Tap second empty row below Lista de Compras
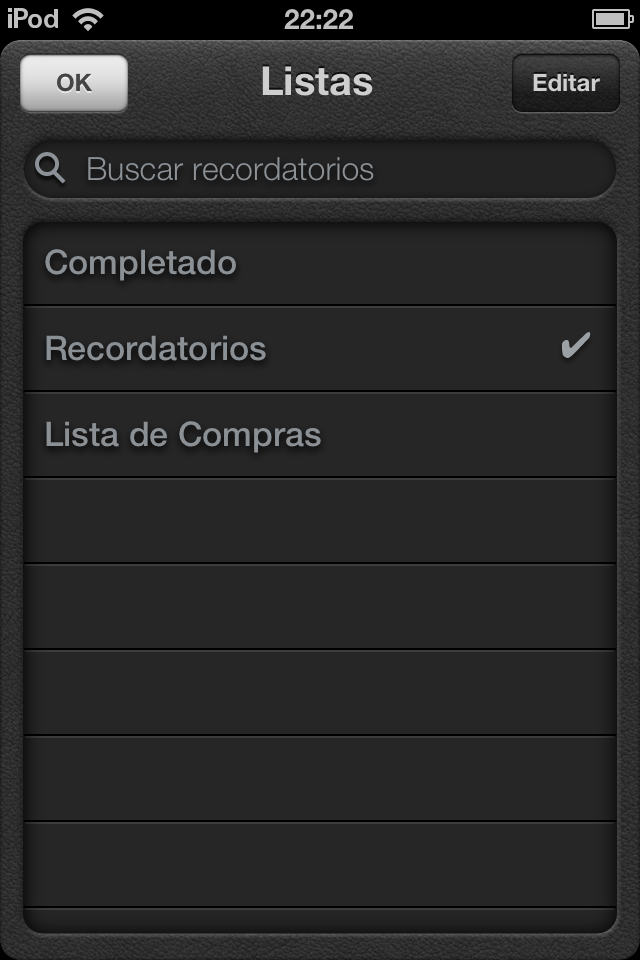 tap(320, 607)
